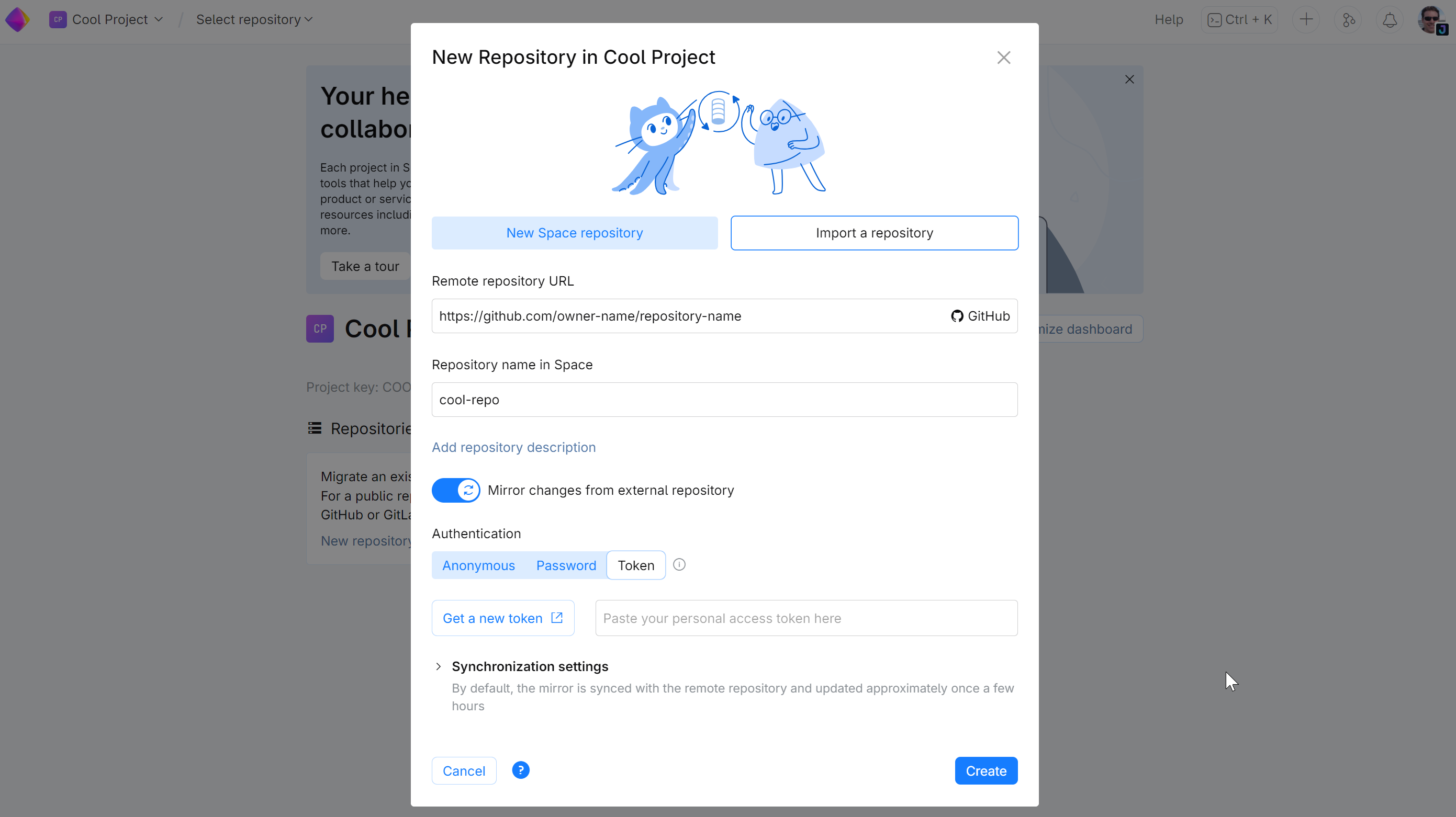Open the Cool Project dropdown
Viewport: 1456px width, 817px height.
(x=107, y=19)
